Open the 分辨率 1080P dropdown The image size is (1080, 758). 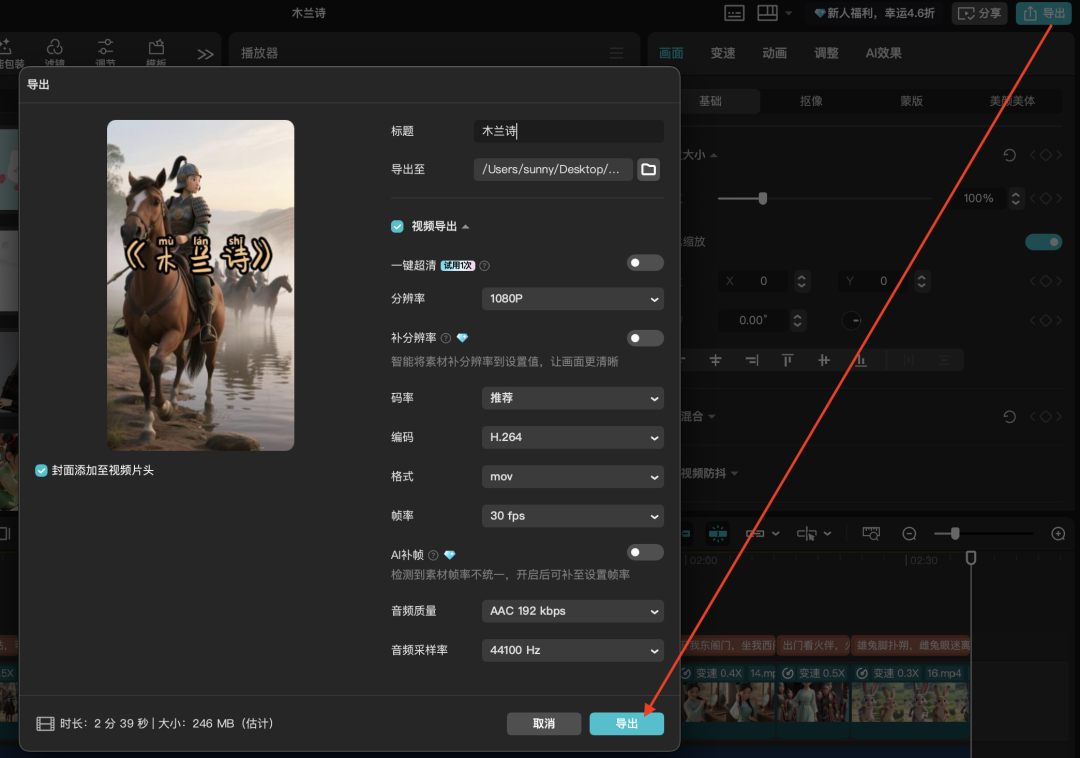point(572,299)
